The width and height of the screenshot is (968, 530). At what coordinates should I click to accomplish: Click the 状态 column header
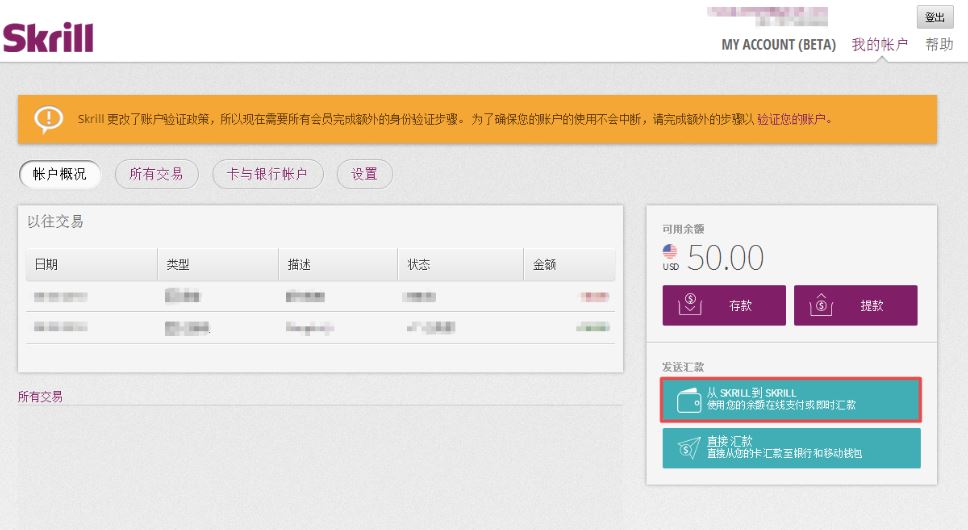point(461,265)
